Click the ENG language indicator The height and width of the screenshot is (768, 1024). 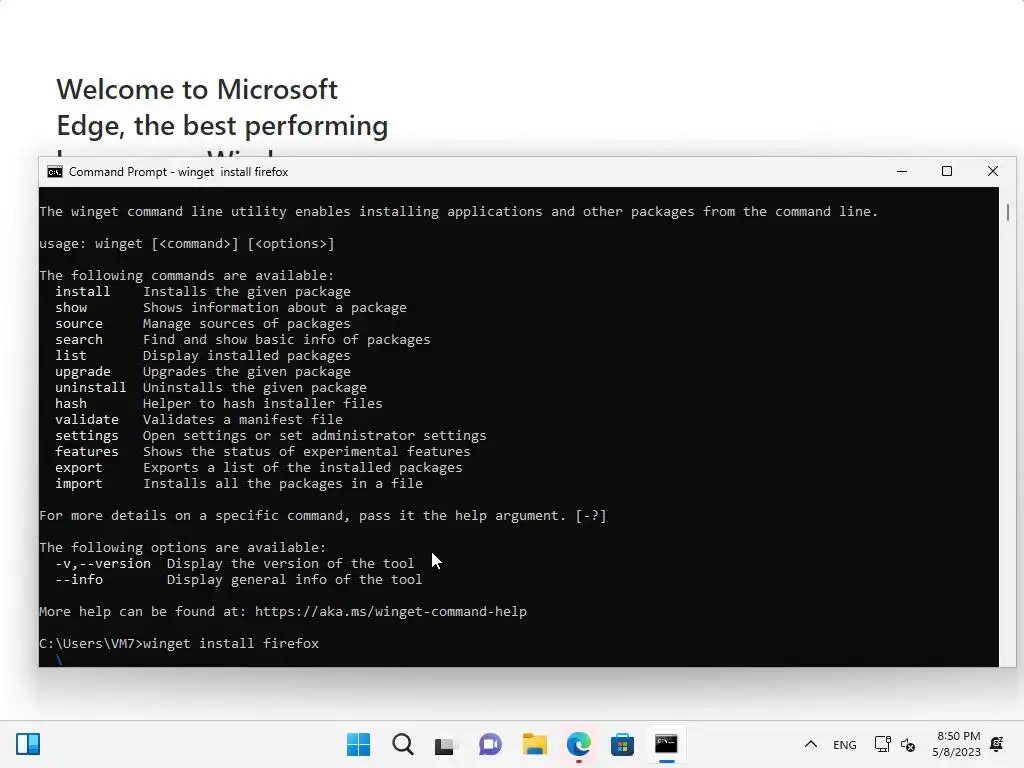(x=844, y=744)
